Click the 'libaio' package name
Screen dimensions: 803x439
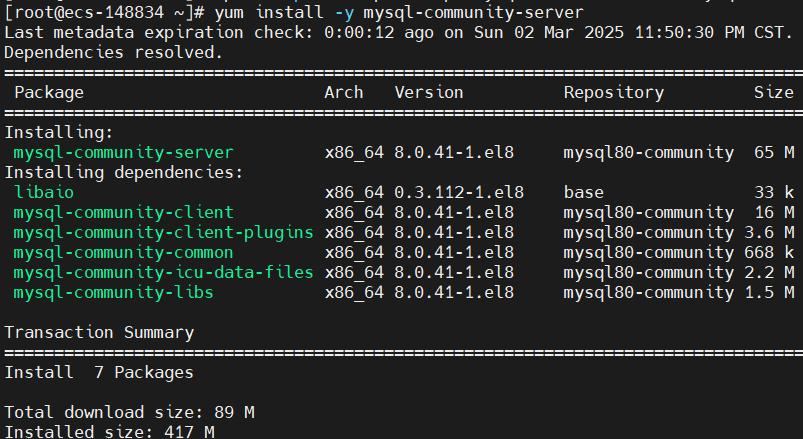pos(44,192)
